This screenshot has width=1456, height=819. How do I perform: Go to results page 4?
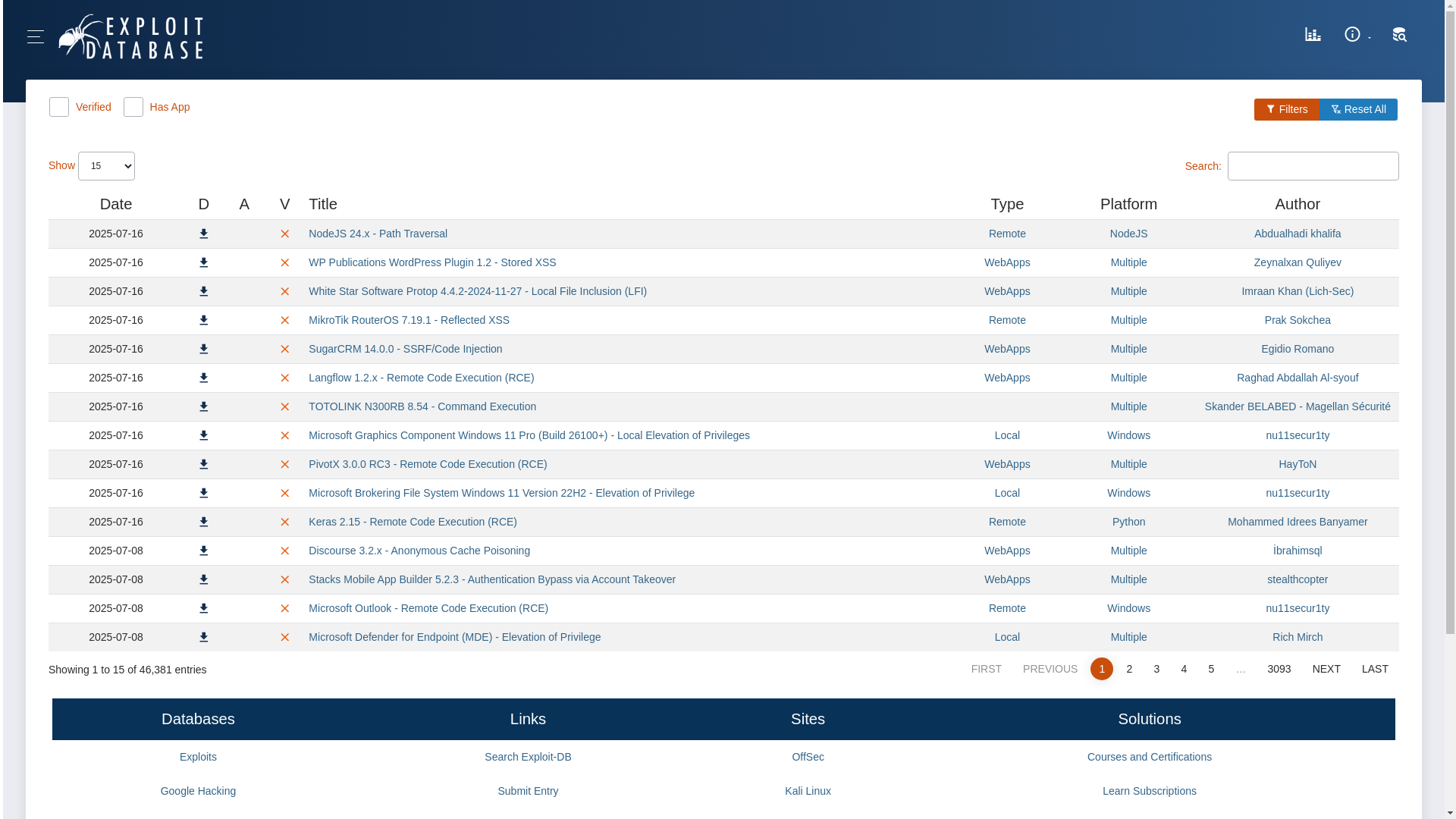[1184, 669]
